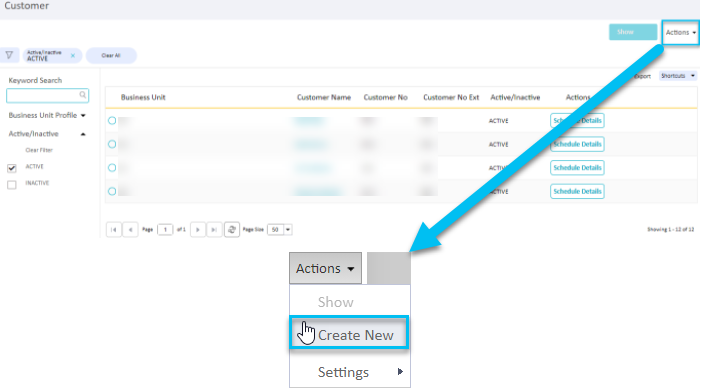
Task: Go to the previous page arrow
Action: (x=130, y=230)
